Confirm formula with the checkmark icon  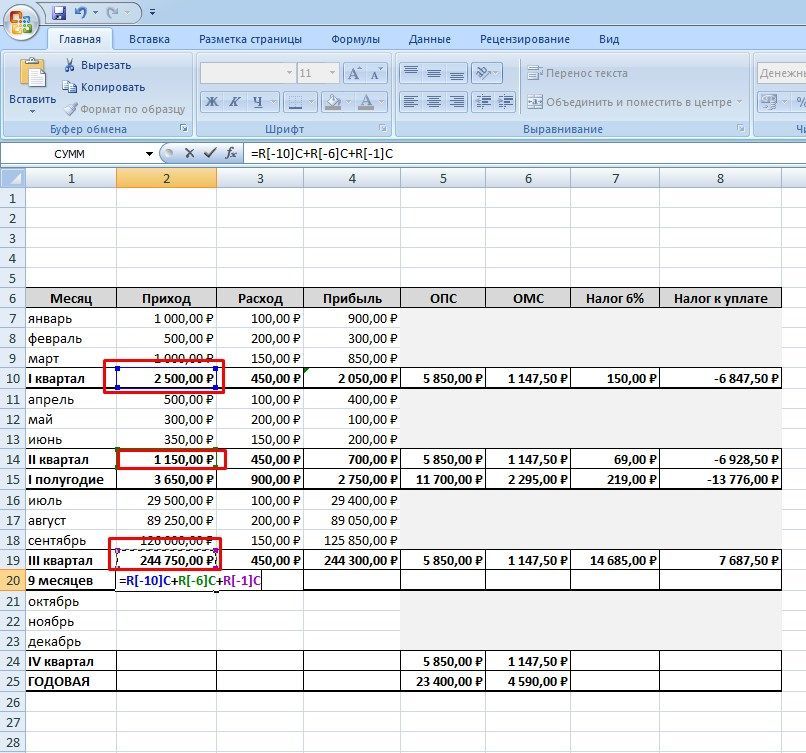click(209, 153)
